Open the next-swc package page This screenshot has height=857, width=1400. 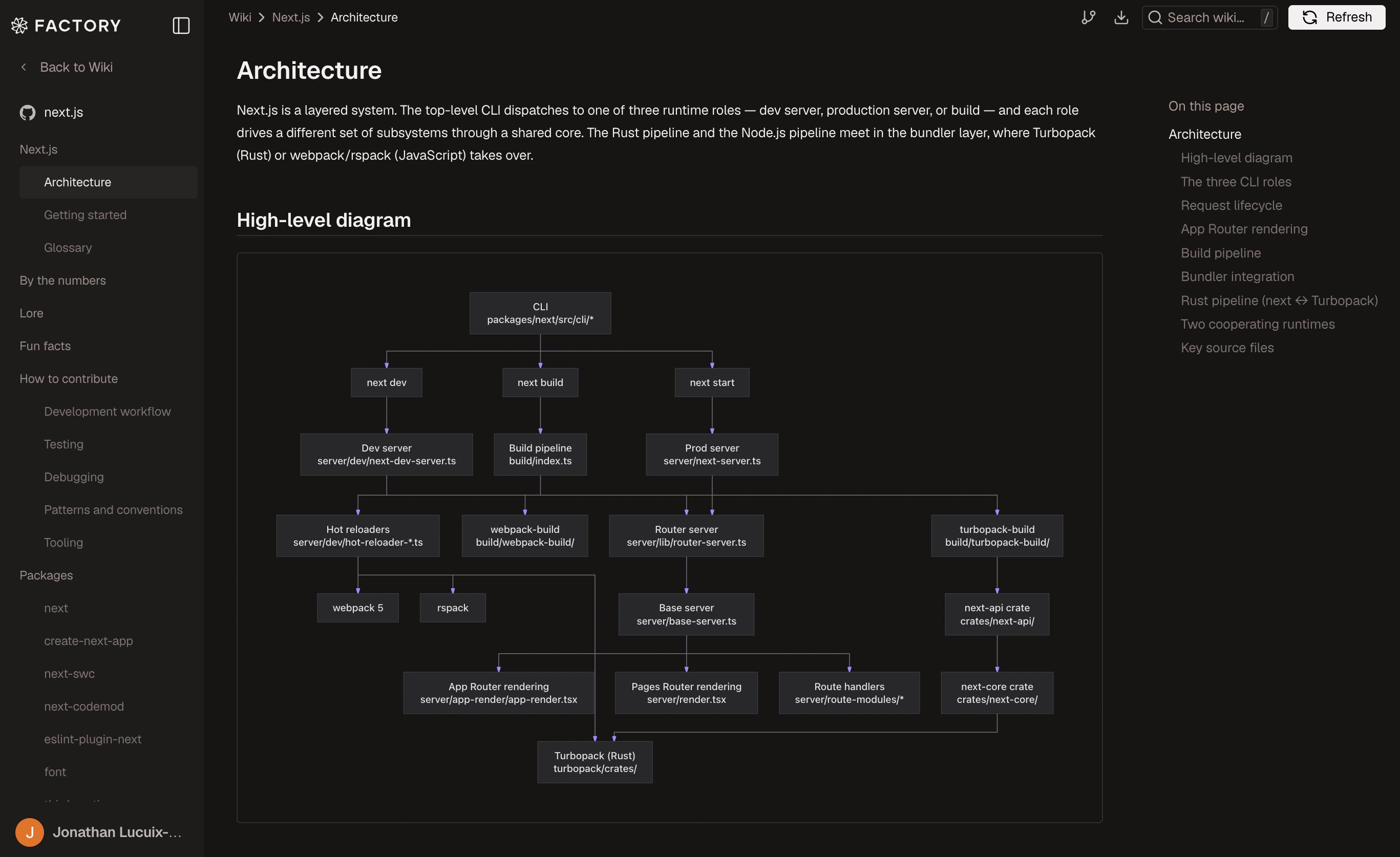tap(69, 674)
